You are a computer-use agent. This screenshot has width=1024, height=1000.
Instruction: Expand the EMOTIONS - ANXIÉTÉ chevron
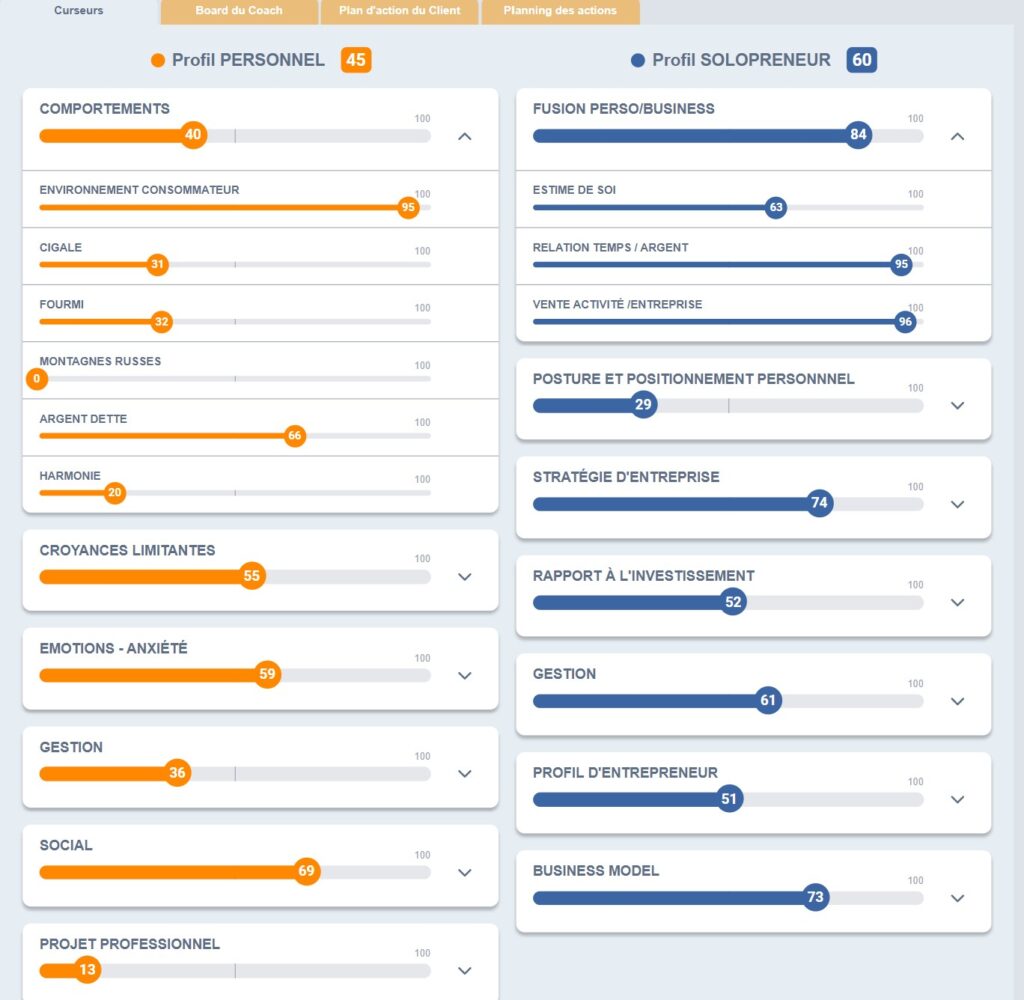coord(464,675)
